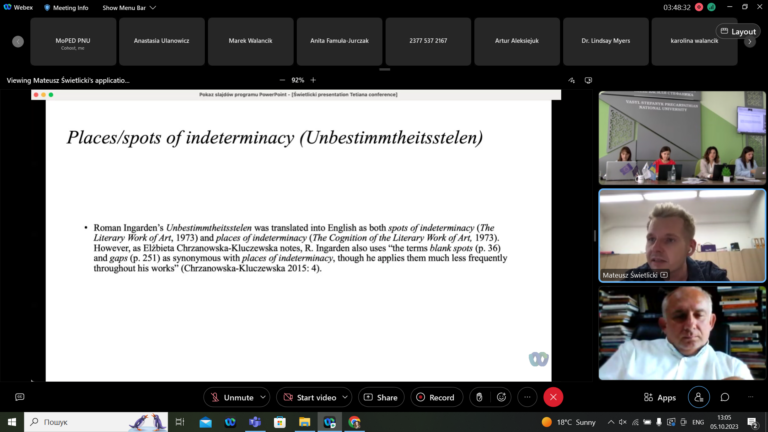The height and width of the screenshot is (432, 768).
Task: Open the participants panel icon
Action: [x=698, y=397]
